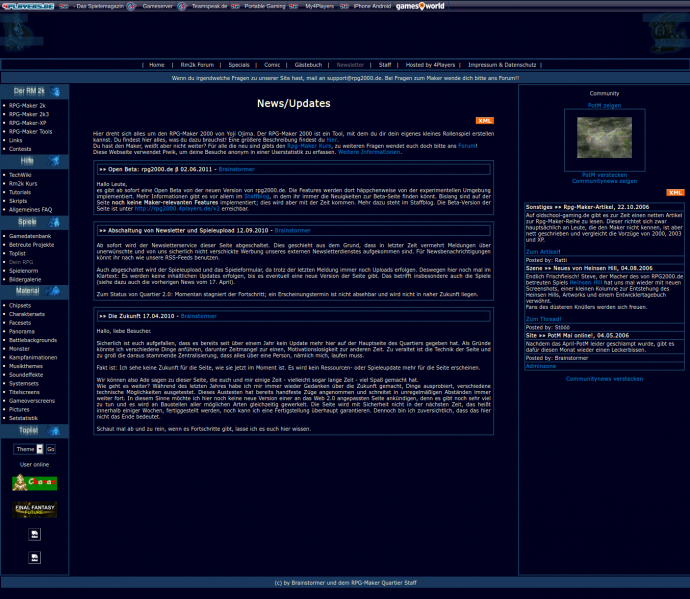Click the 'Hilfe' sidebar section header
The height and width of the screenshot is (599, 690).
pyautogui.click(x=34, y=161)
